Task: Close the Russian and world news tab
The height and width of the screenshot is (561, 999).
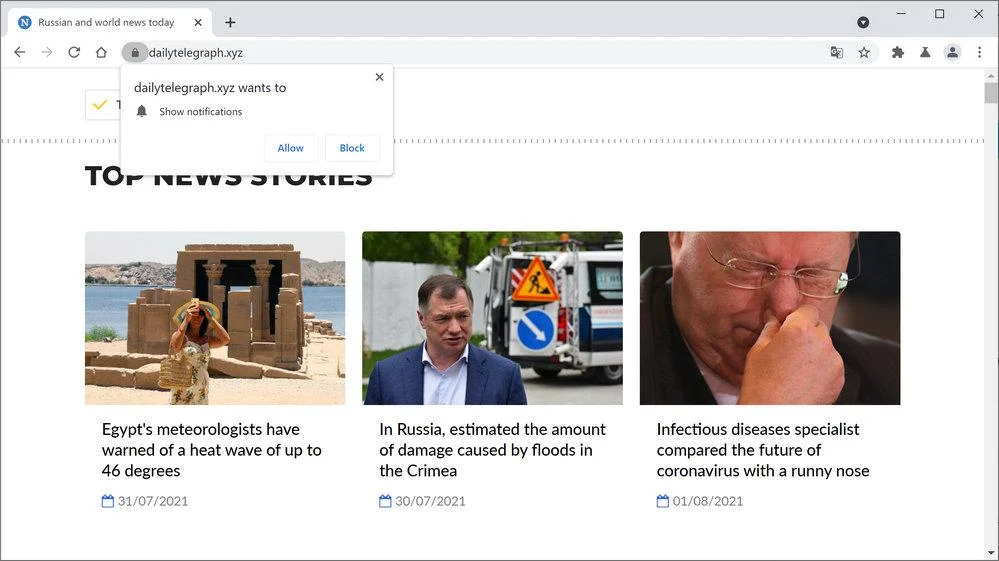Action: coord(198,22)
